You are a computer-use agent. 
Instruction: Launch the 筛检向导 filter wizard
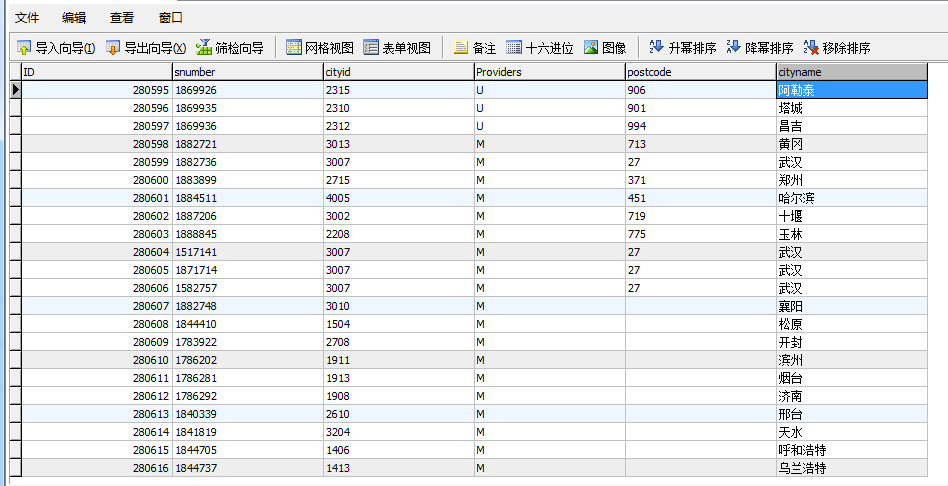tap(230, 48)
